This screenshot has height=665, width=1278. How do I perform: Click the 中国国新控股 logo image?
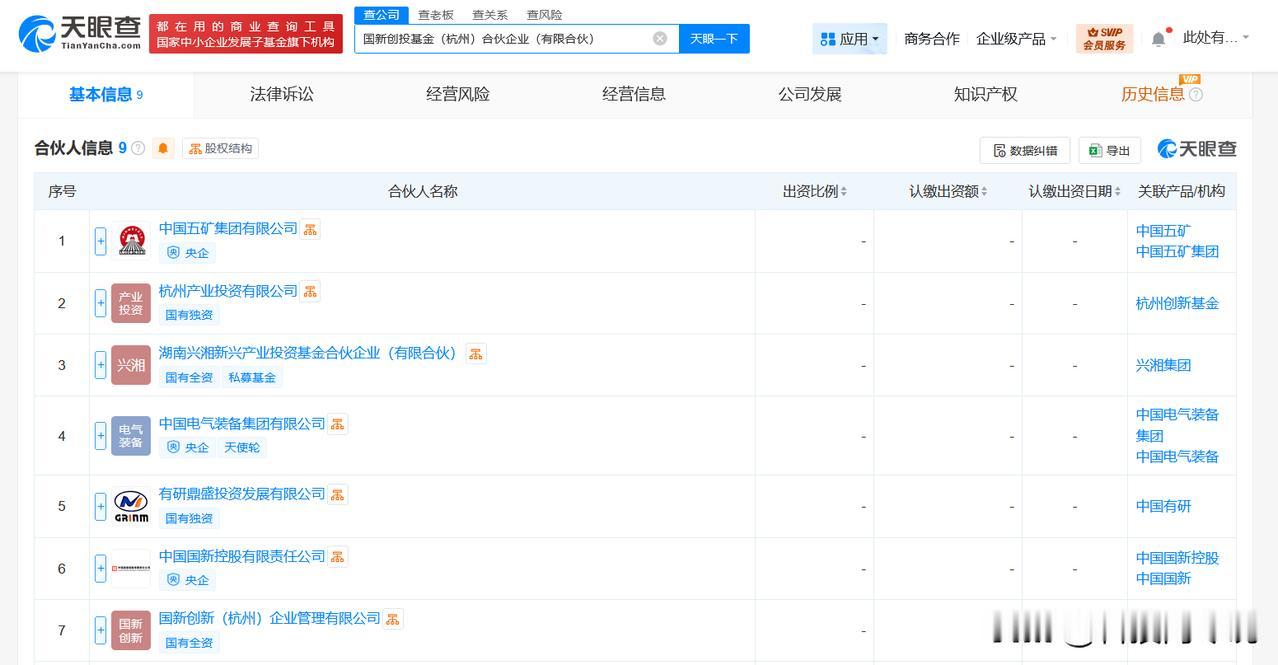(x=131, y=568)
